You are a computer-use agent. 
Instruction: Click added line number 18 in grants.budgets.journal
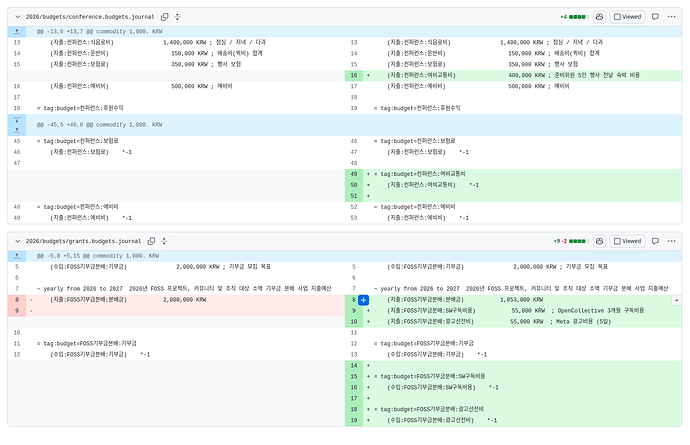(354, 409)
